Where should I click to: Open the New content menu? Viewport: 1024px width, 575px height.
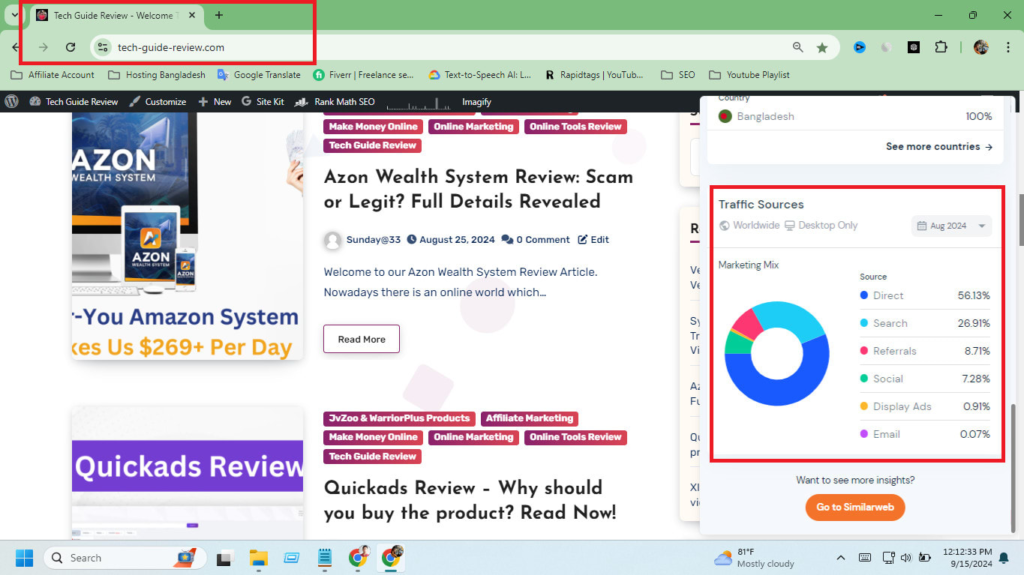click(214, 101)
